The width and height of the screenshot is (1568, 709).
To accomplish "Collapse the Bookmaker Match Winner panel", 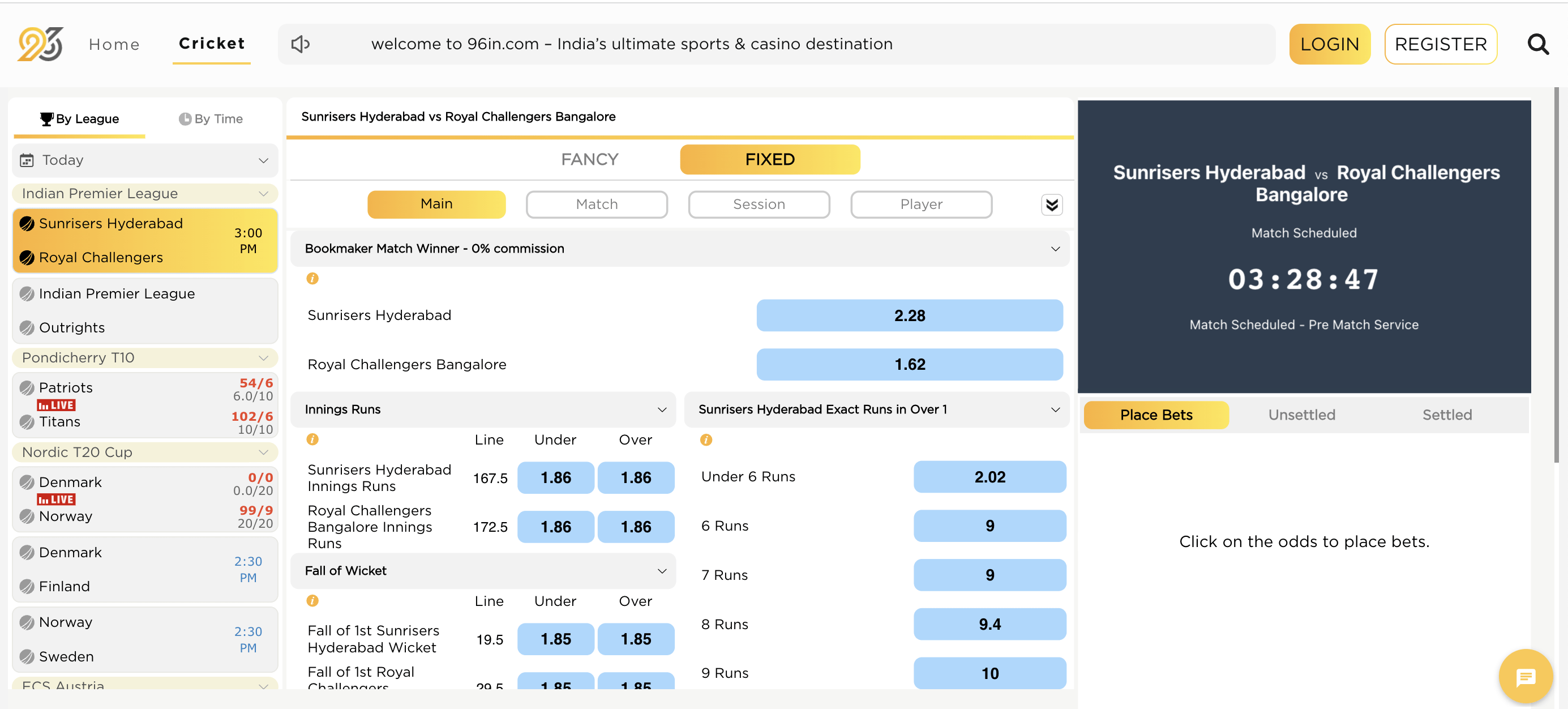I will [679, 249].
